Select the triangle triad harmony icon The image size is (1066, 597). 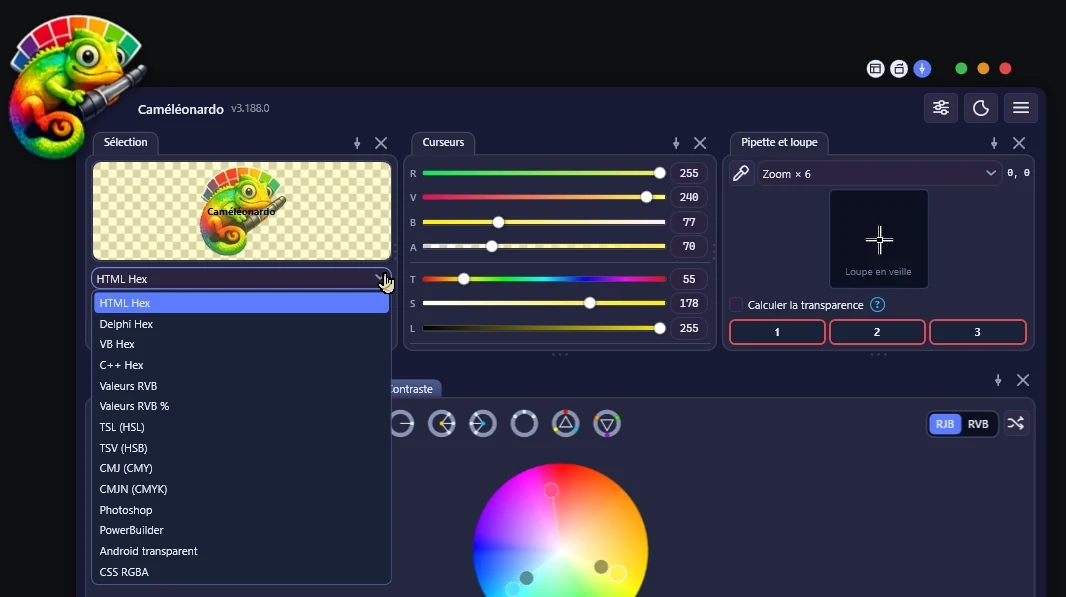(x=566, y=424)
